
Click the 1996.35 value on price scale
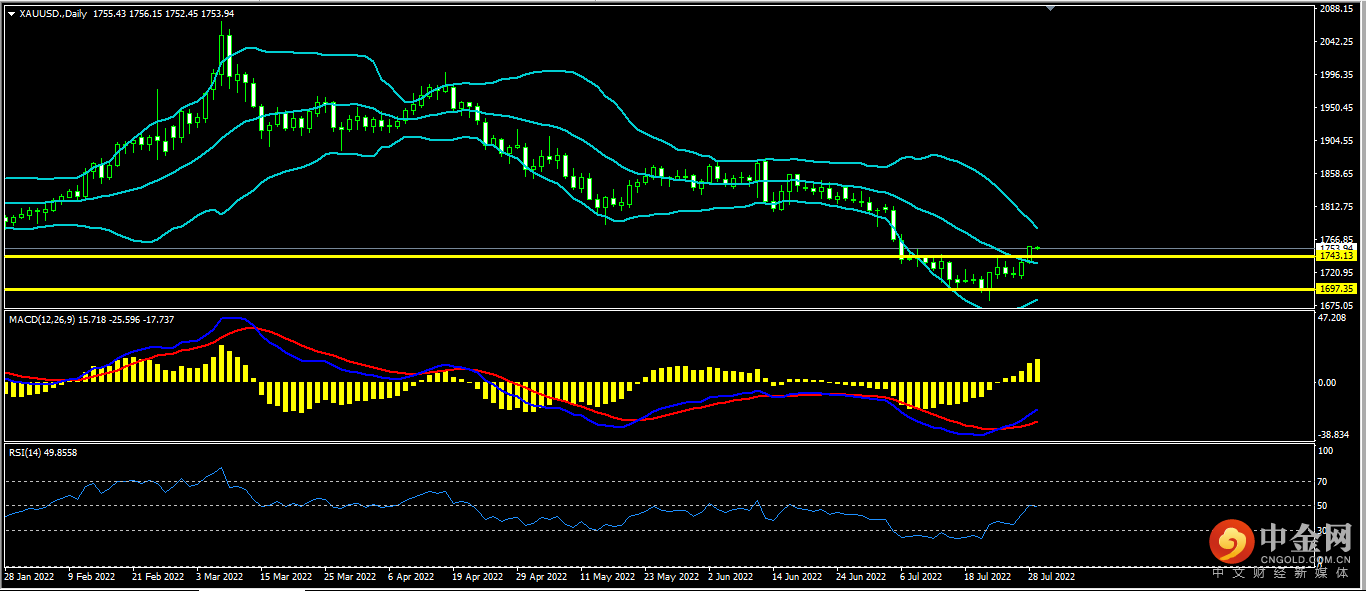point(1336,75)
